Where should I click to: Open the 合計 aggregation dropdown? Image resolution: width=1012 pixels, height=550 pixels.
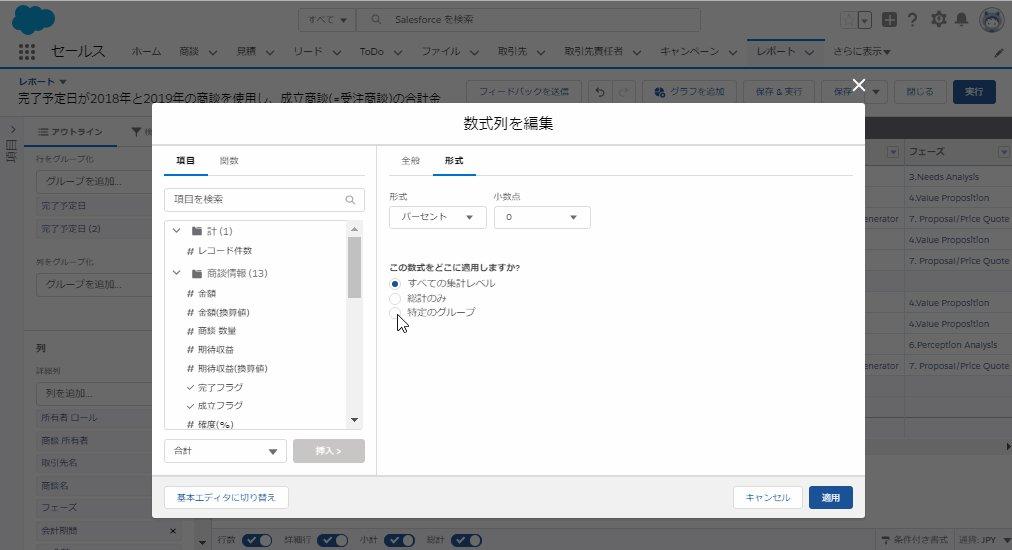225,451
